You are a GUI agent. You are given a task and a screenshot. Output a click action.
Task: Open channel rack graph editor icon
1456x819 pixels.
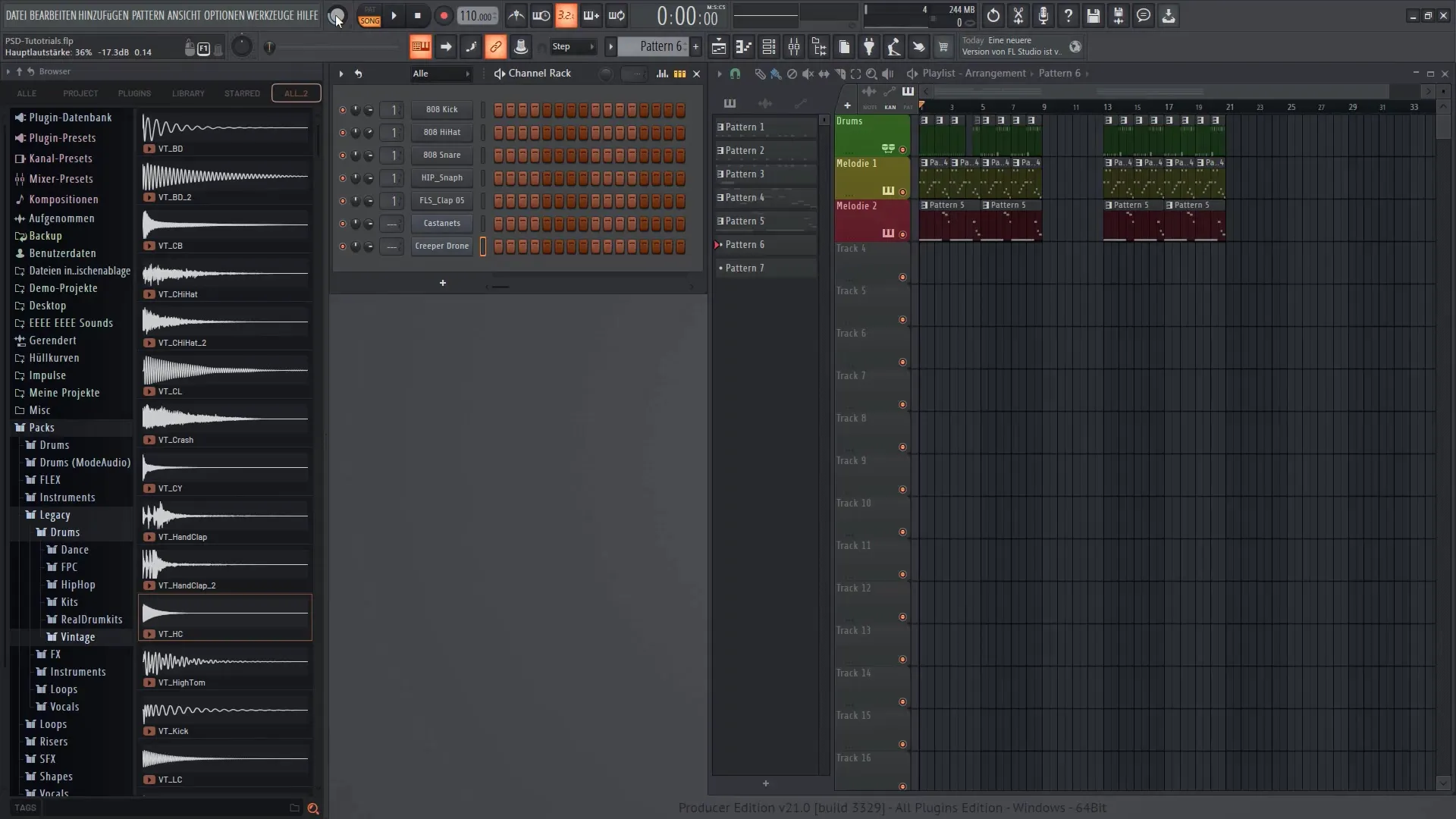662,74
